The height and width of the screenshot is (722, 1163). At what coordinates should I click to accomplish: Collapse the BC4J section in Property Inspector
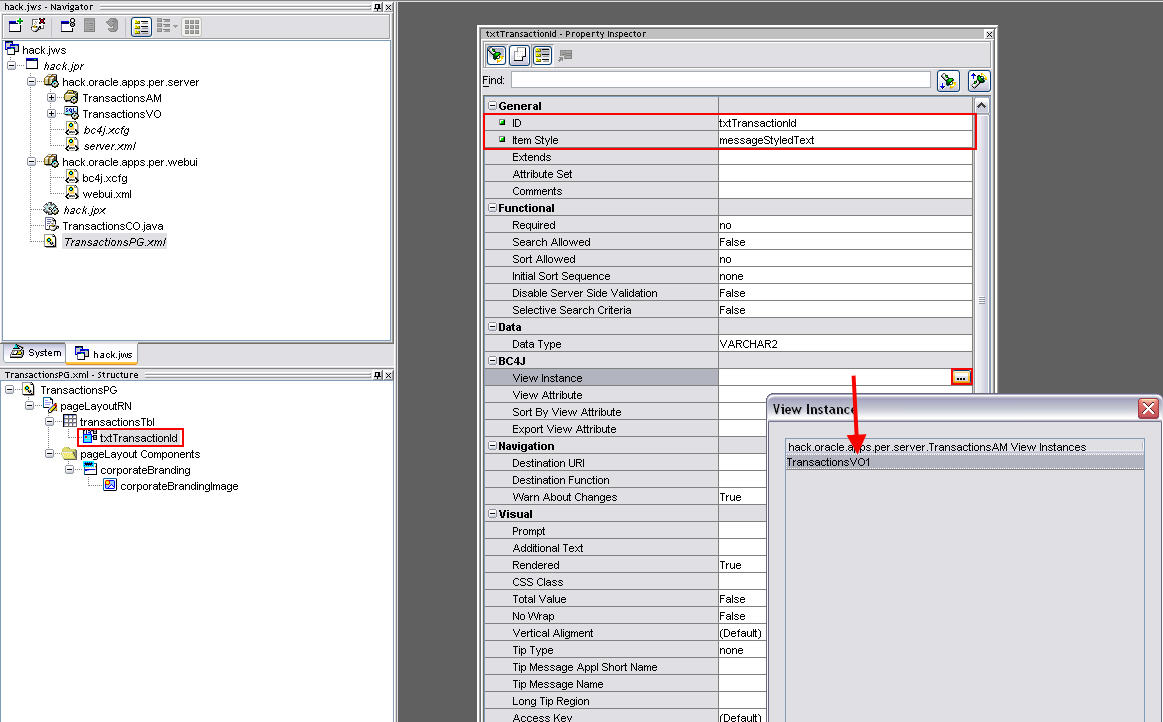(491, 360)
